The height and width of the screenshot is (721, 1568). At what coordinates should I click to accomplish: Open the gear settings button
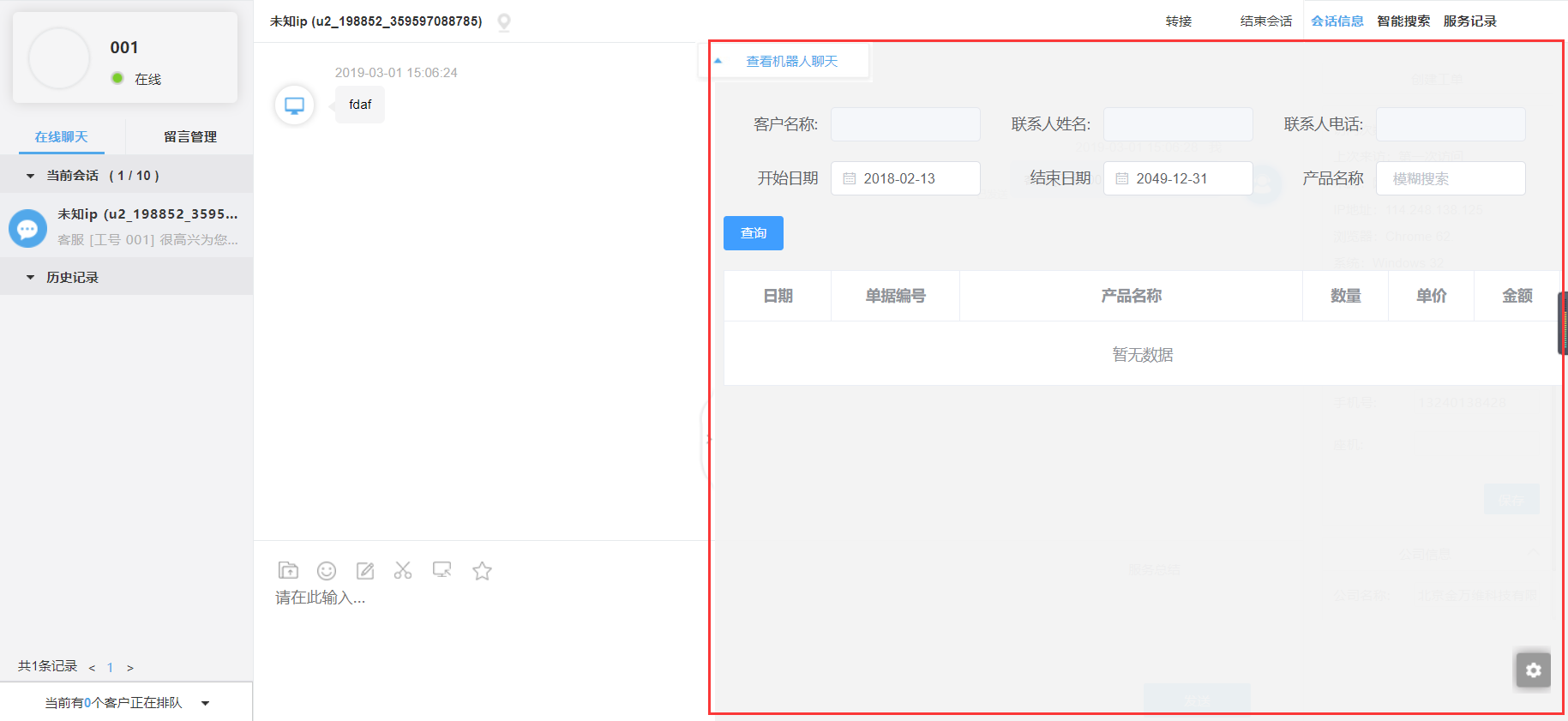(1533, 670)
